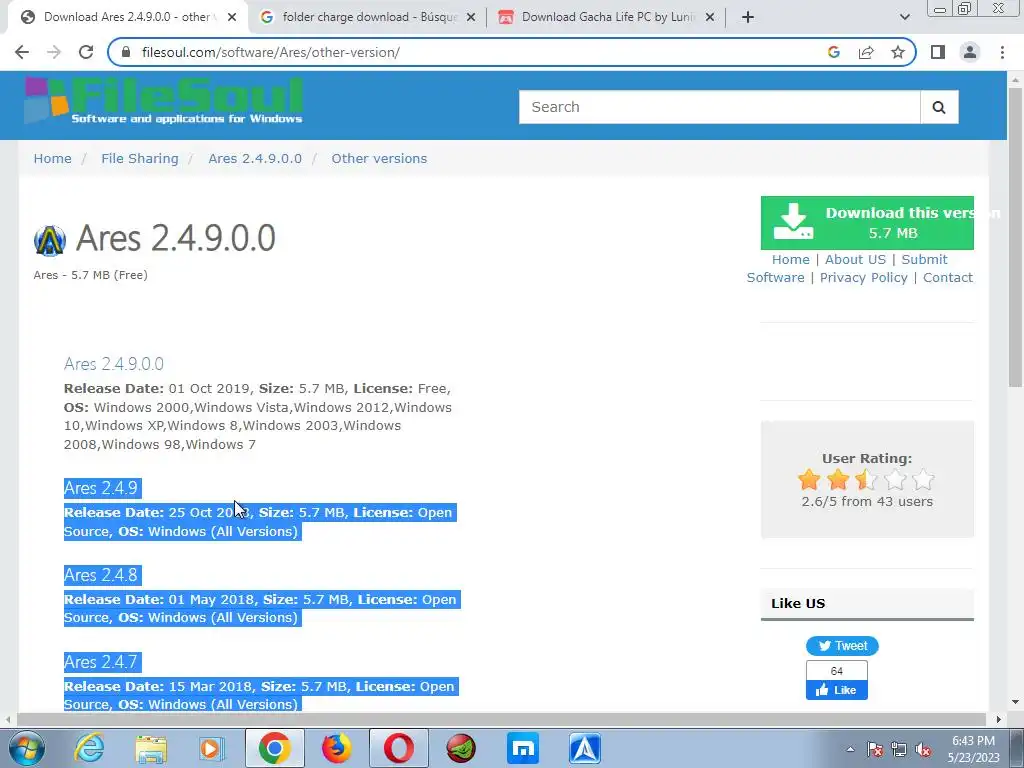The image size is (1024, 768).
Task: Rate five stars in User Rating
Action: coord(923,479)
